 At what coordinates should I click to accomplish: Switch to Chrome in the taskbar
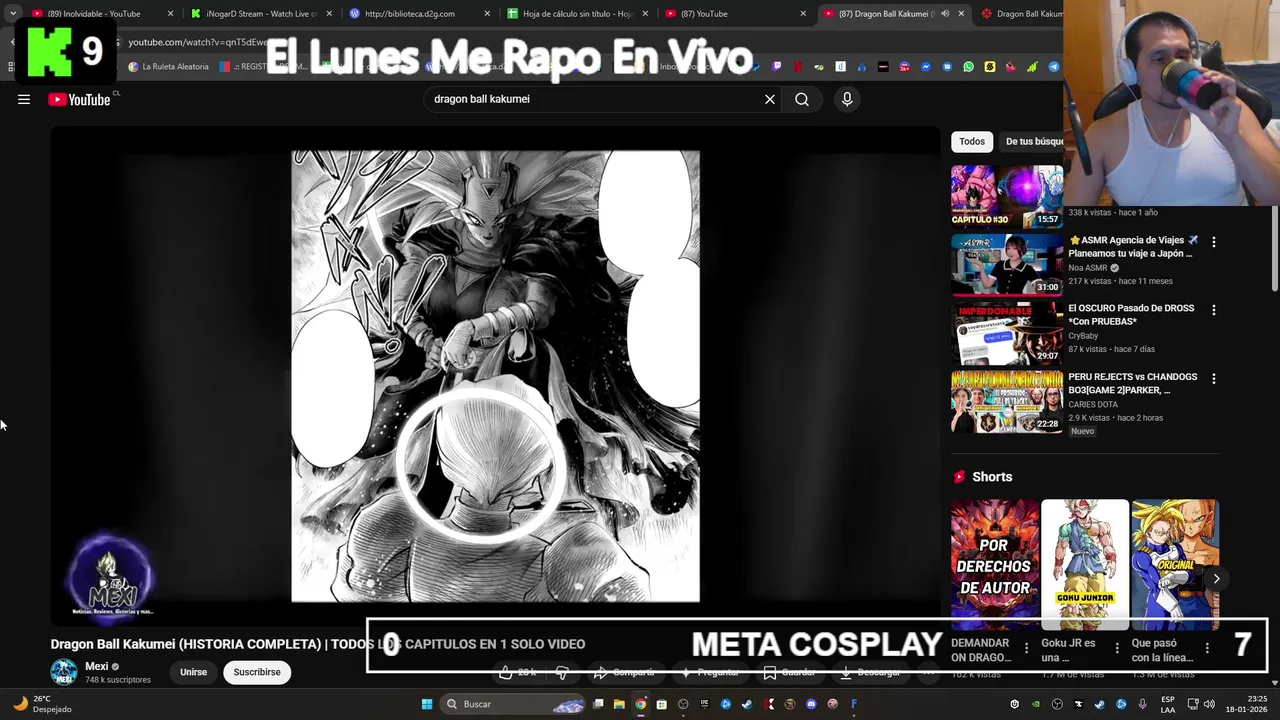pos(641,704)
